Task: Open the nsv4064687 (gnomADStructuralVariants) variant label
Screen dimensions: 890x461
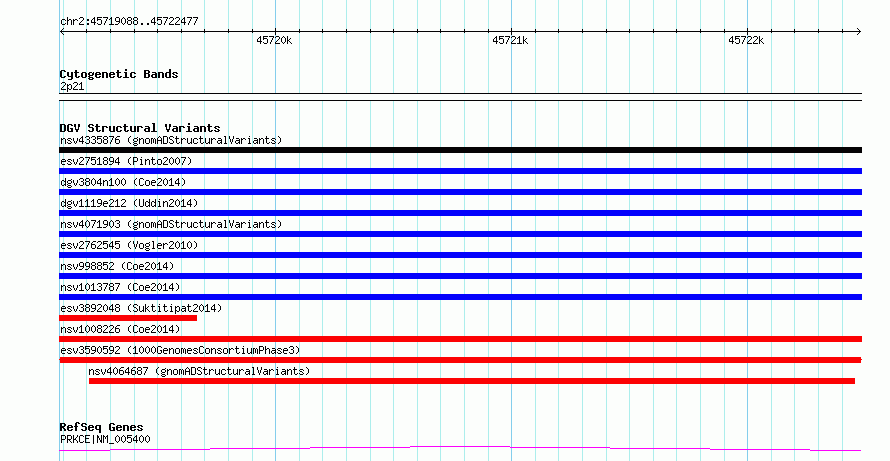Action: [199, 371]
